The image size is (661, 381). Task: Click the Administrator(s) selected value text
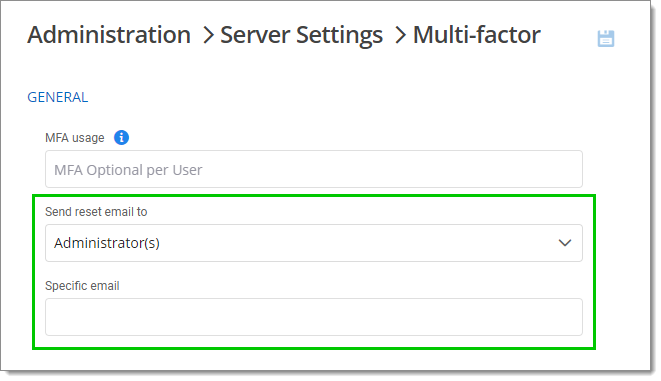(x=107, y=243)
